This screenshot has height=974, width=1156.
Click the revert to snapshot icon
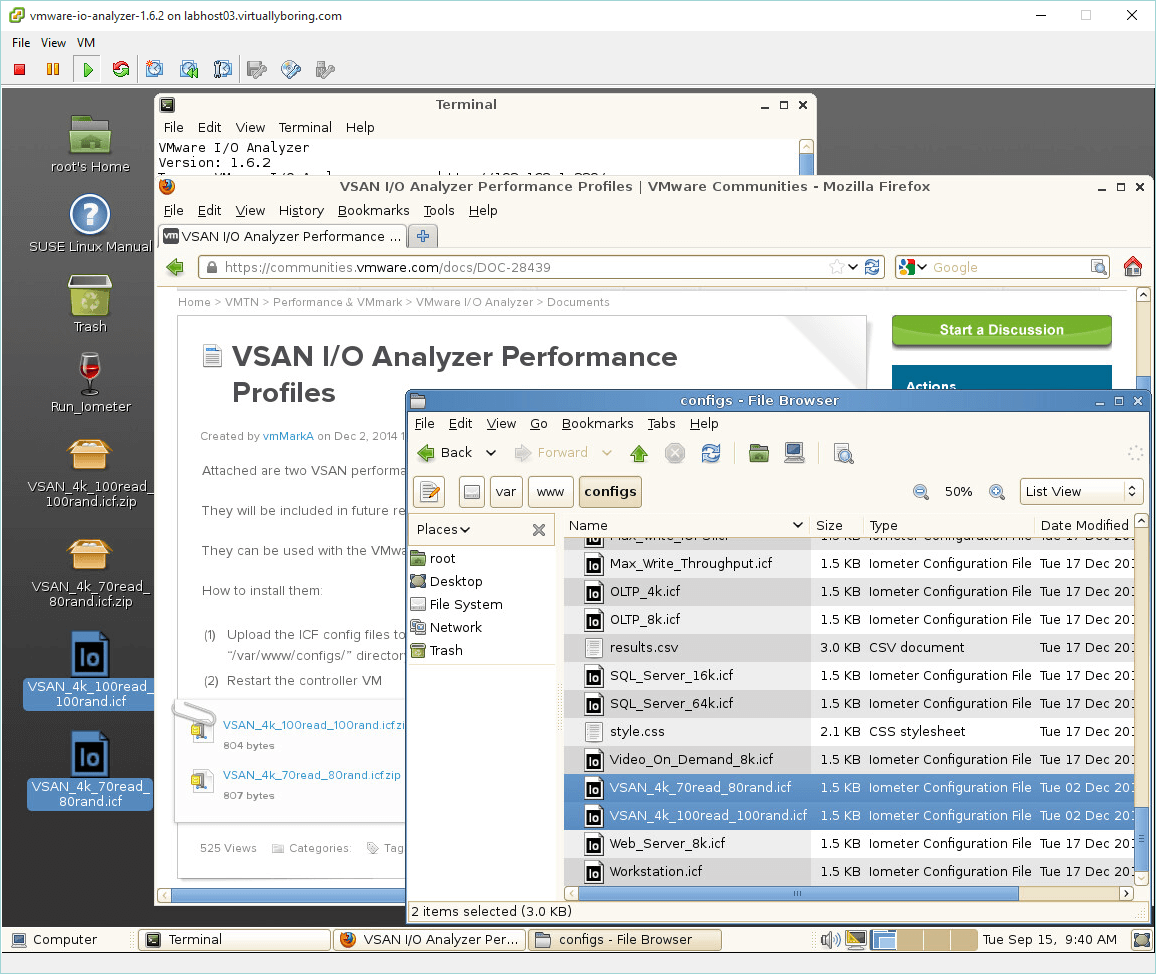(189, 69)
